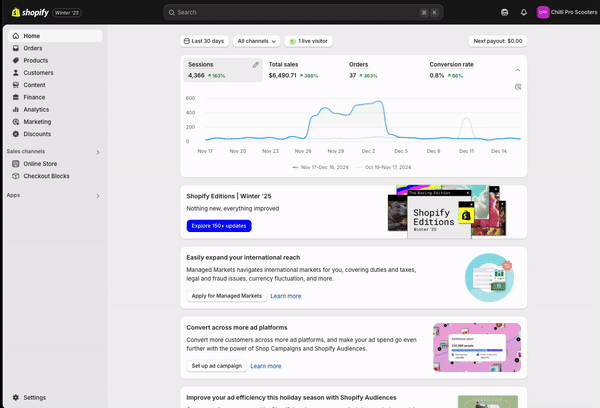600x408 pixels.
Task: Open Settings at bottom of sidebar
Action: pos(34,397)
